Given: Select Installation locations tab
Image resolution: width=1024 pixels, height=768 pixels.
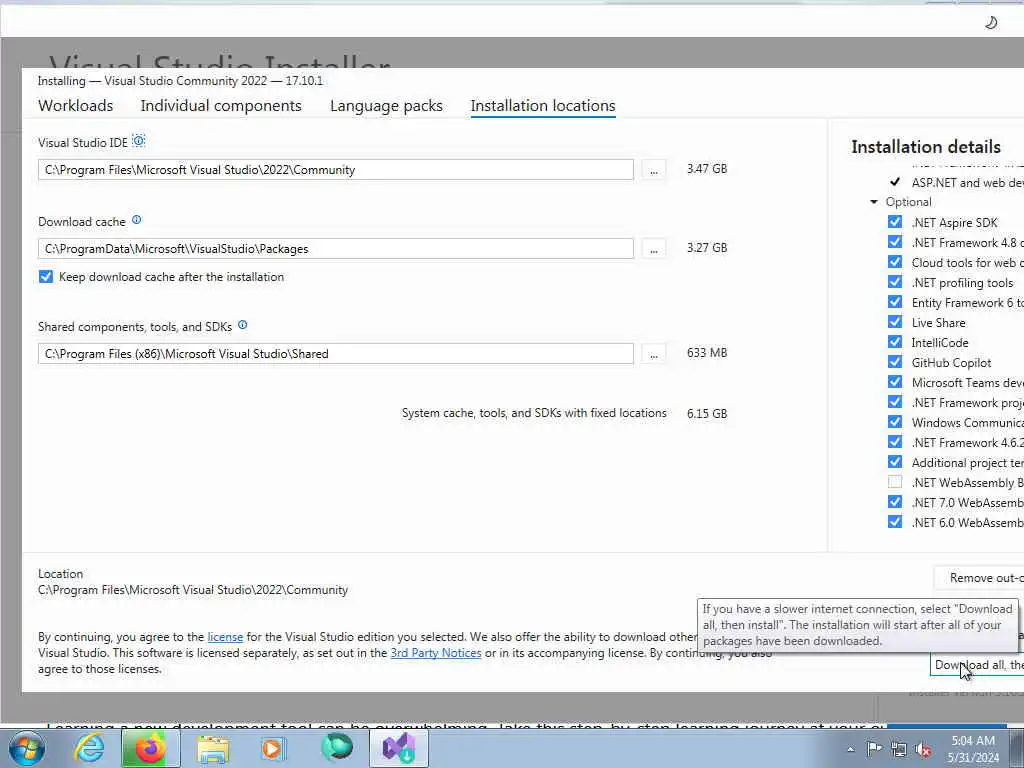Looking at the screenshot, I should pyautogui.click(x=543, y=106).
